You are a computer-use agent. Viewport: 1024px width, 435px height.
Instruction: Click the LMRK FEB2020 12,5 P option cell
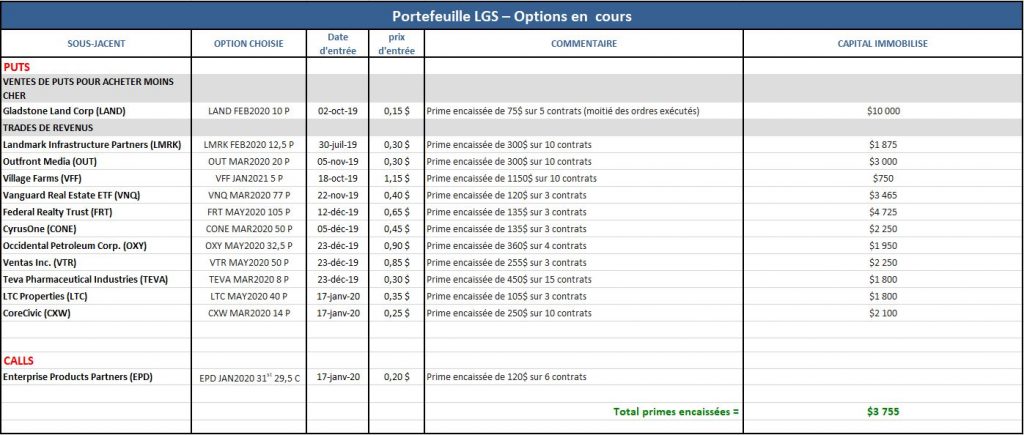248,144
